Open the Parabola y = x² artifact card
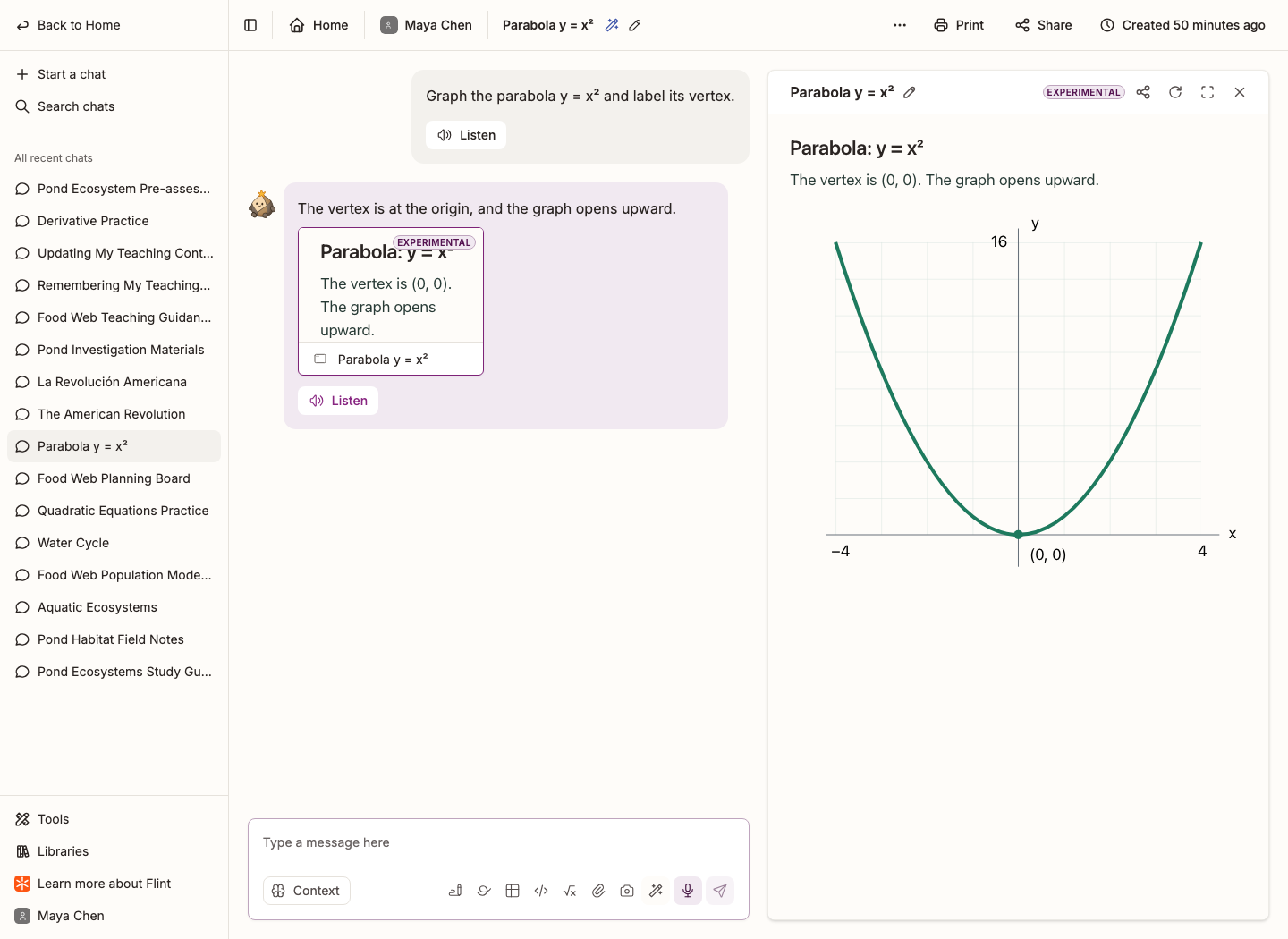The width and height of the screenshot is (1288, 939). (391, 301)
